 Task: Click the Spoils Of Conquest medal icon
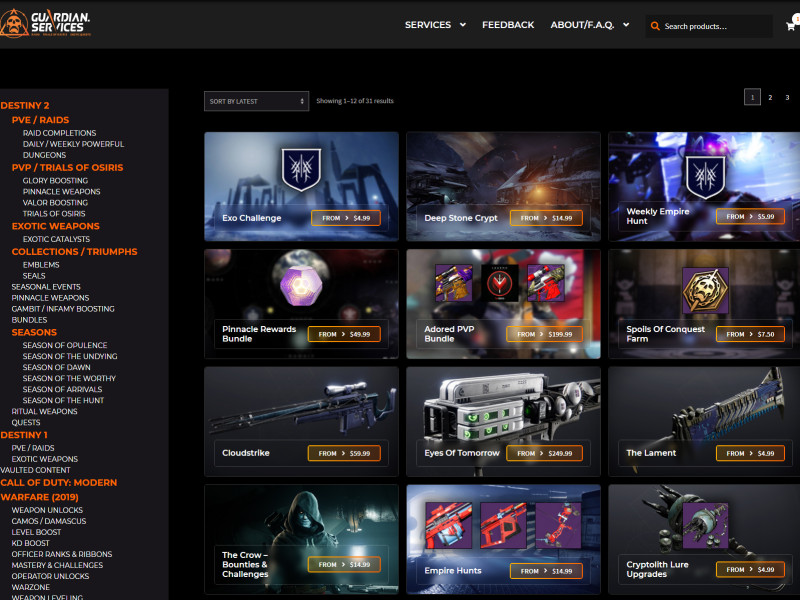click(705, 290)
